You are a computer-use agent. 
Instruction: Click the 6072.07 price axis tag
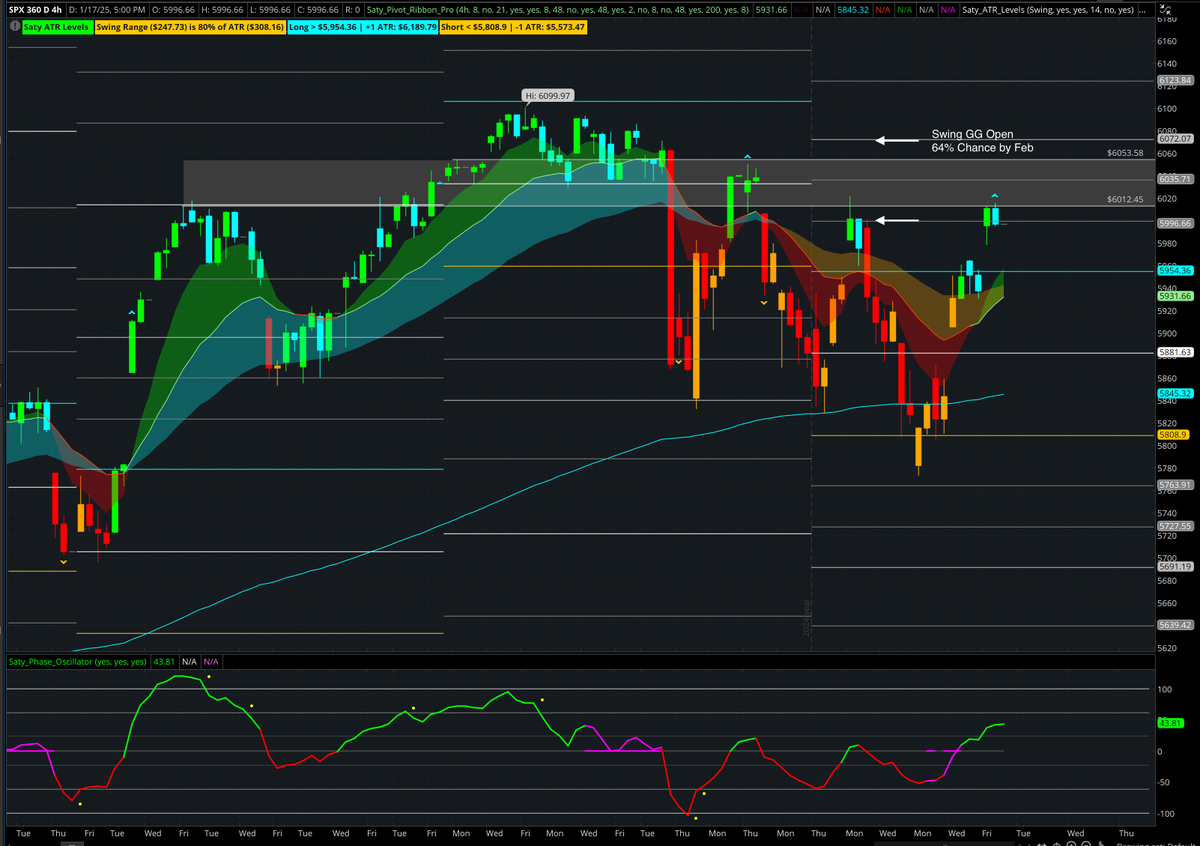pyautogui.click(x=1175, y=139)
